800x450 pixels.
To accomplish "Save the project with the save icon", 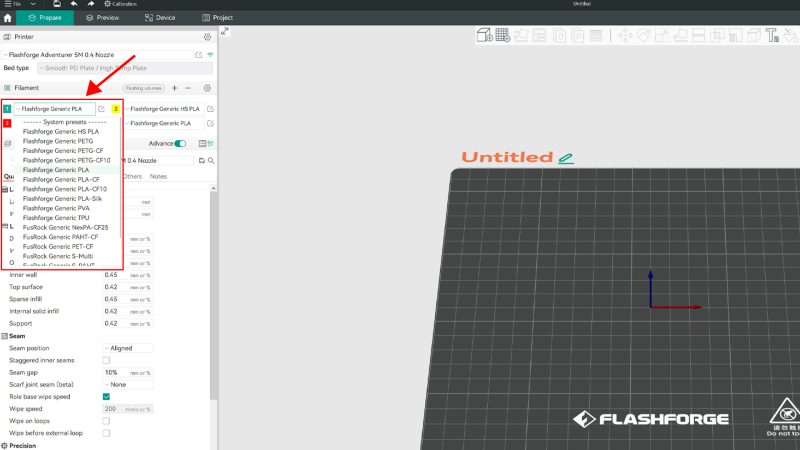I will (x=57, y=4).
